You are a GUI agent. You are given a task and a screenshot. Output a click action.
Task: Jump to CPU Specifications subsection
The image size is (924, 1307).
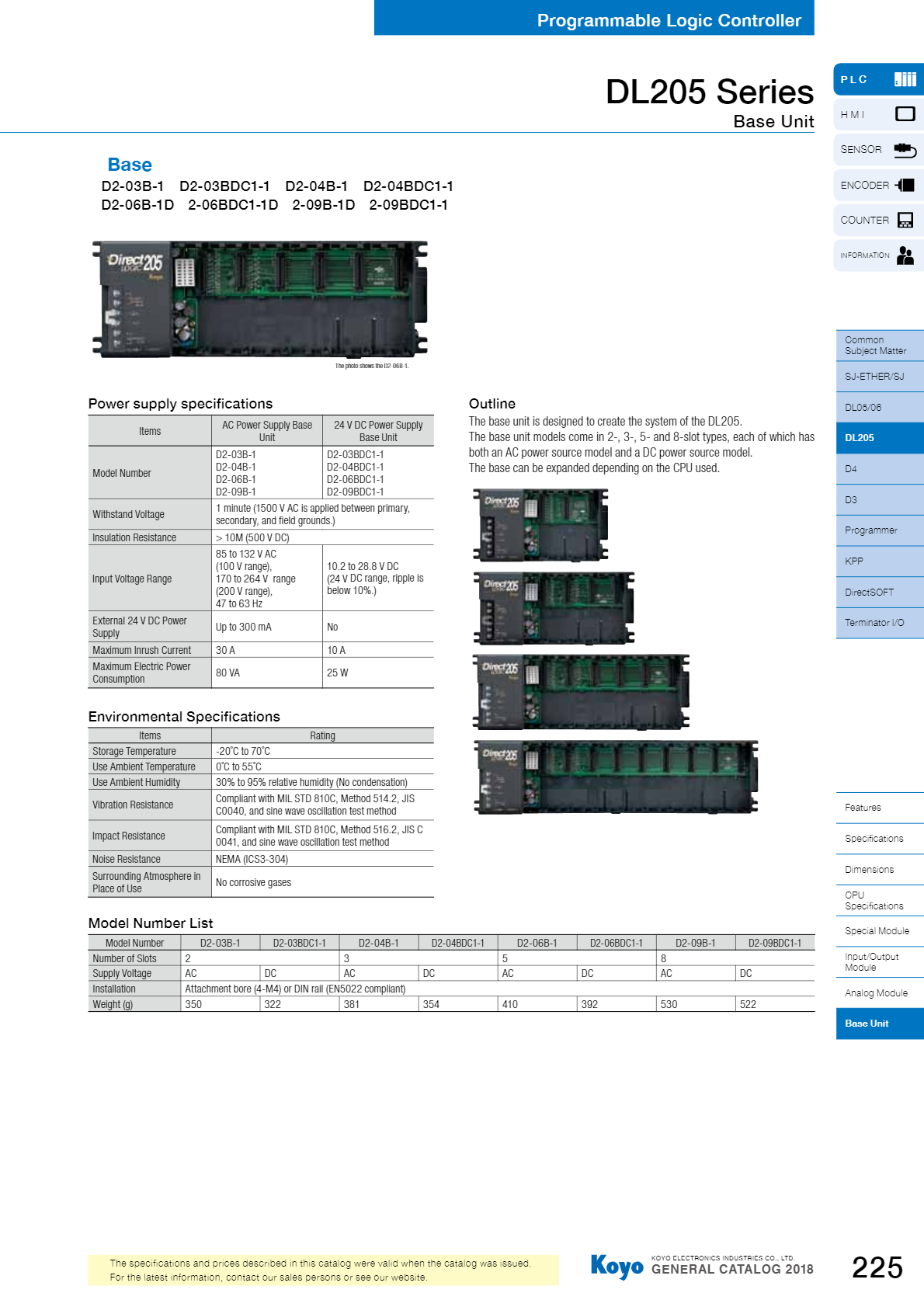(880, 901)
